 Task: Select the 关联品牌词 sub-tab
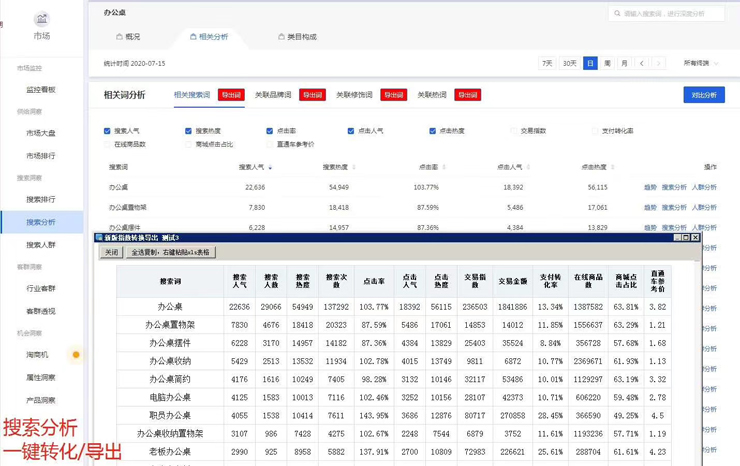(273, 95)
